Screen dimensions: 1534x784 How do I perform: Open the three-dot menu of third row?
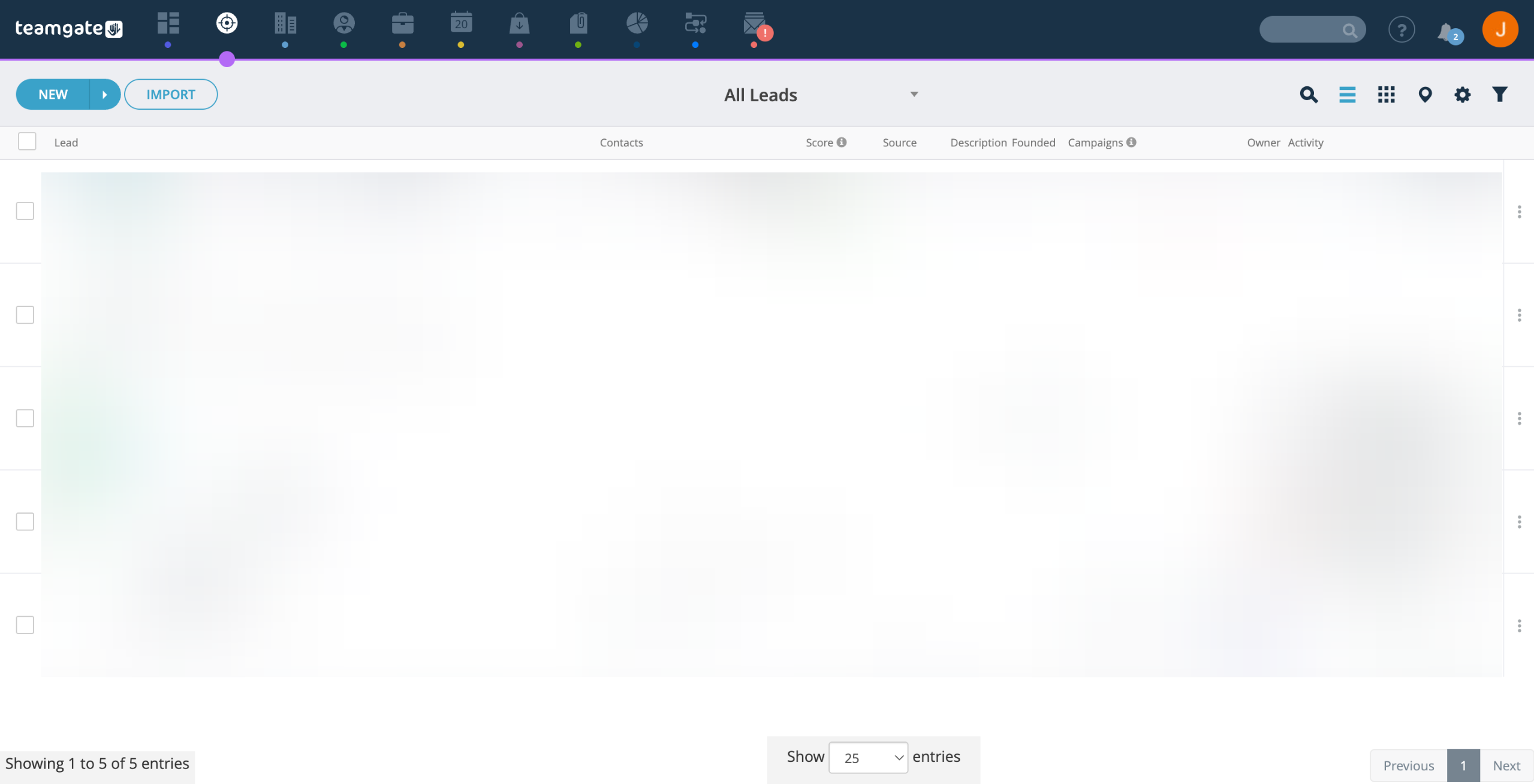pos(1519,418)
